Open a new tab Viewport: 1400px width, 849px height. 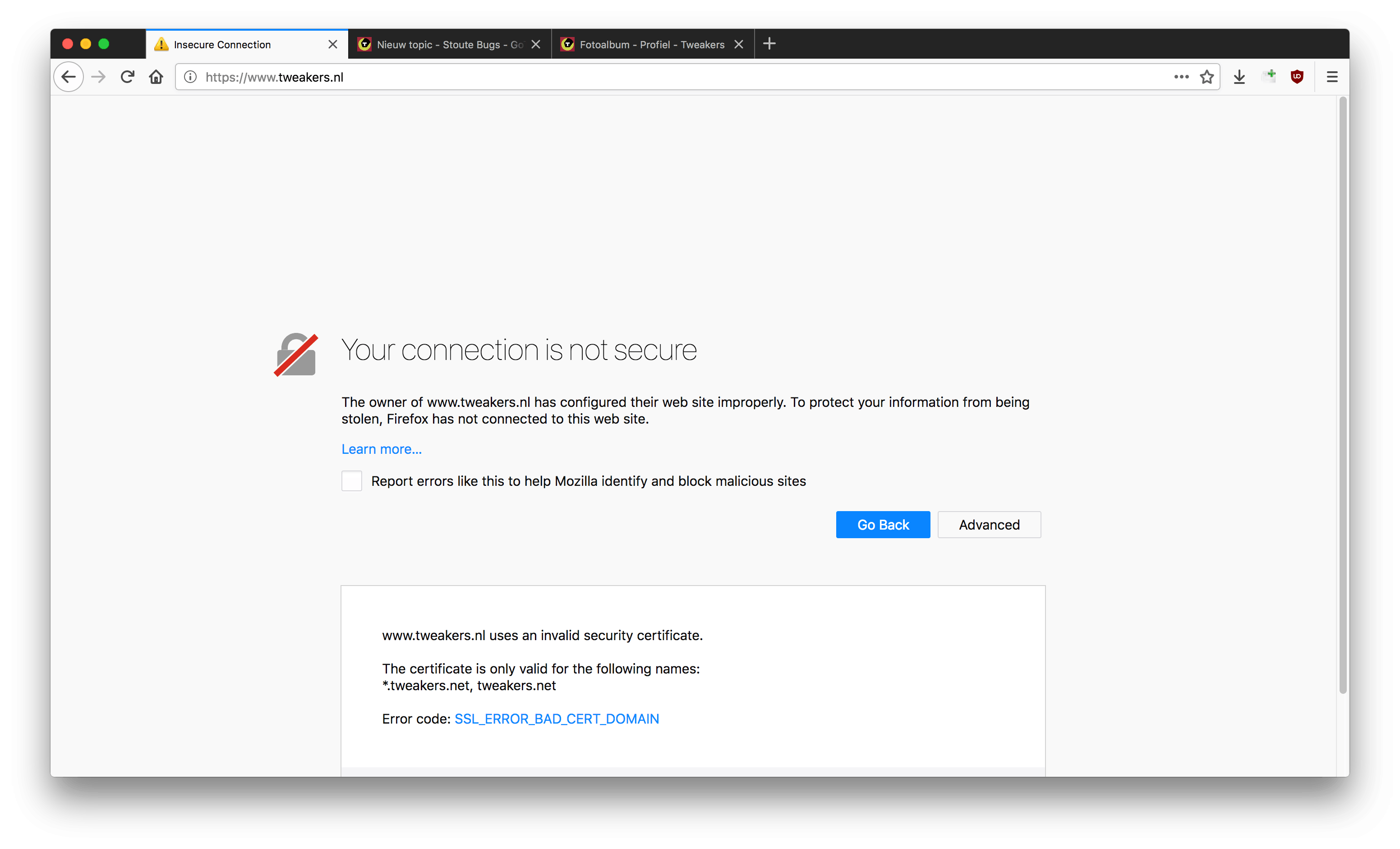[x=769, y=44]
